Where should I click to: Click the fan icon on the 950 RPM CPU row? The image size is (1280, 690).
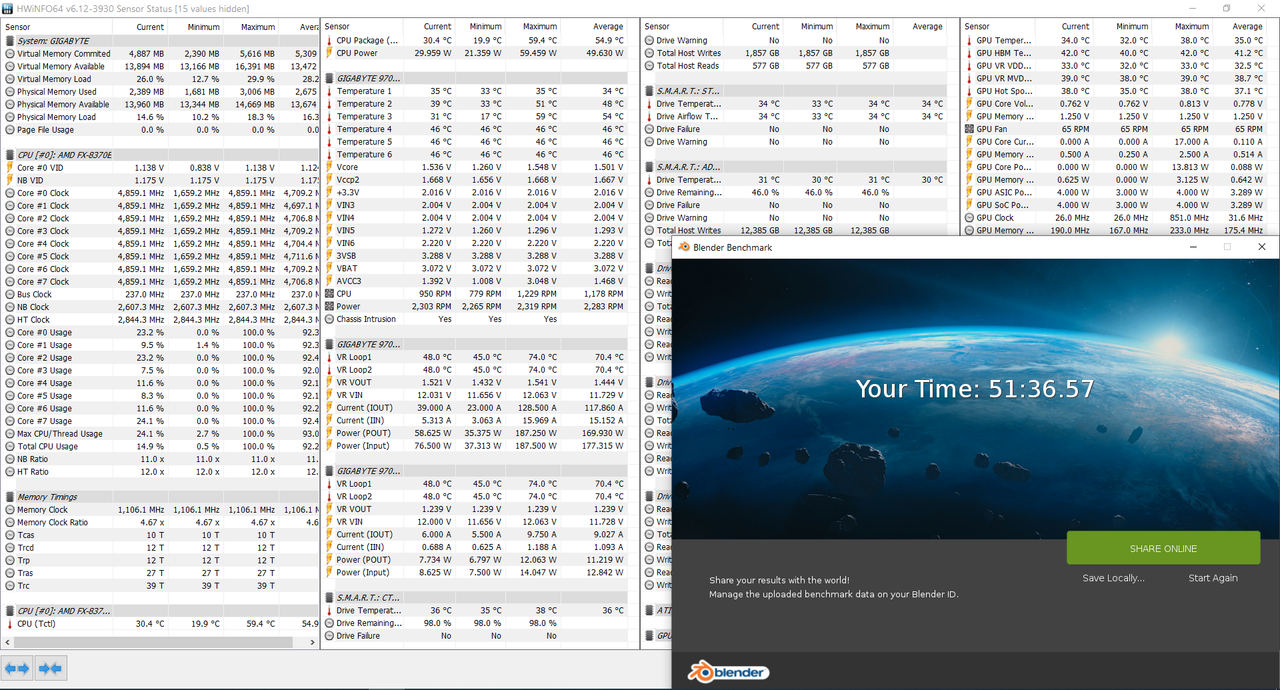point(330,294)
